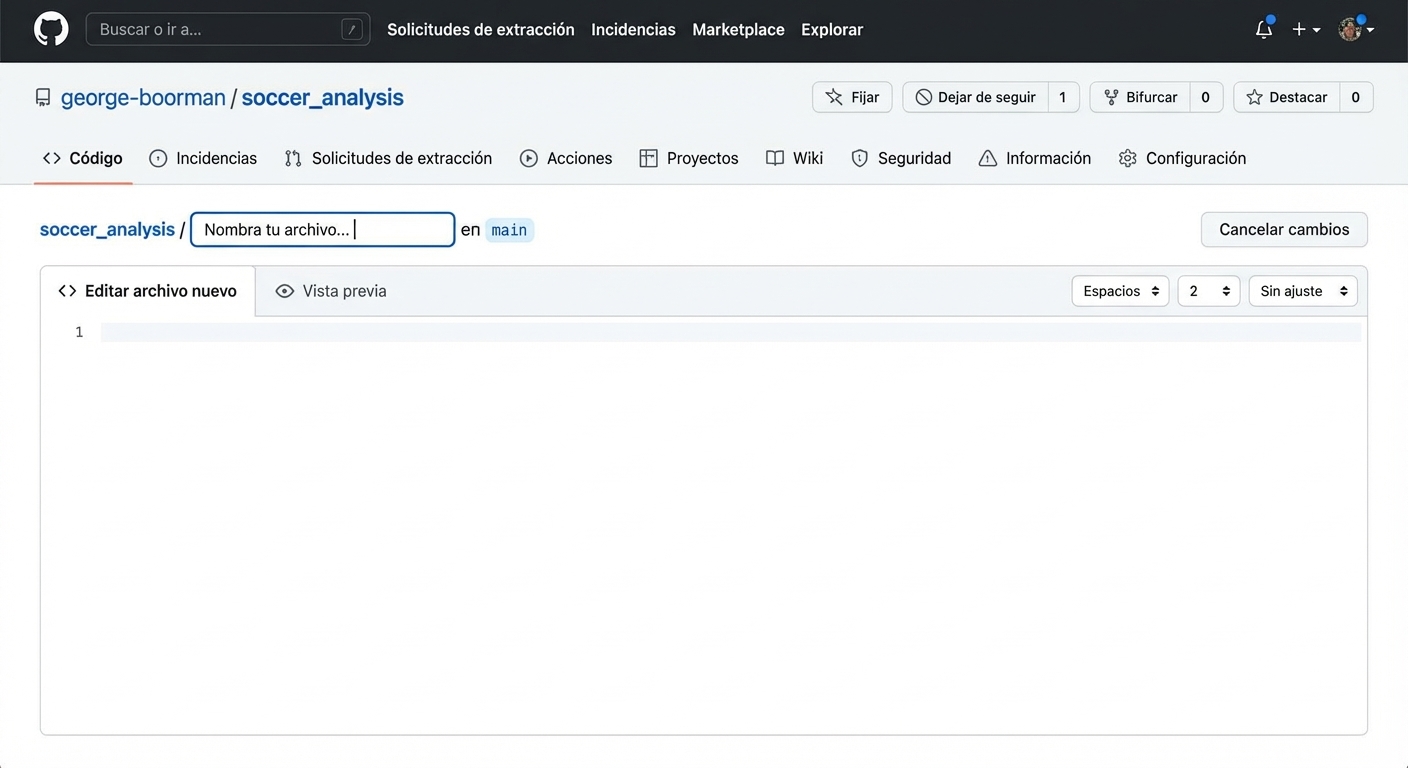
Task: Open soccer_analysis repository title link
Action: click(x=322, y=97)
